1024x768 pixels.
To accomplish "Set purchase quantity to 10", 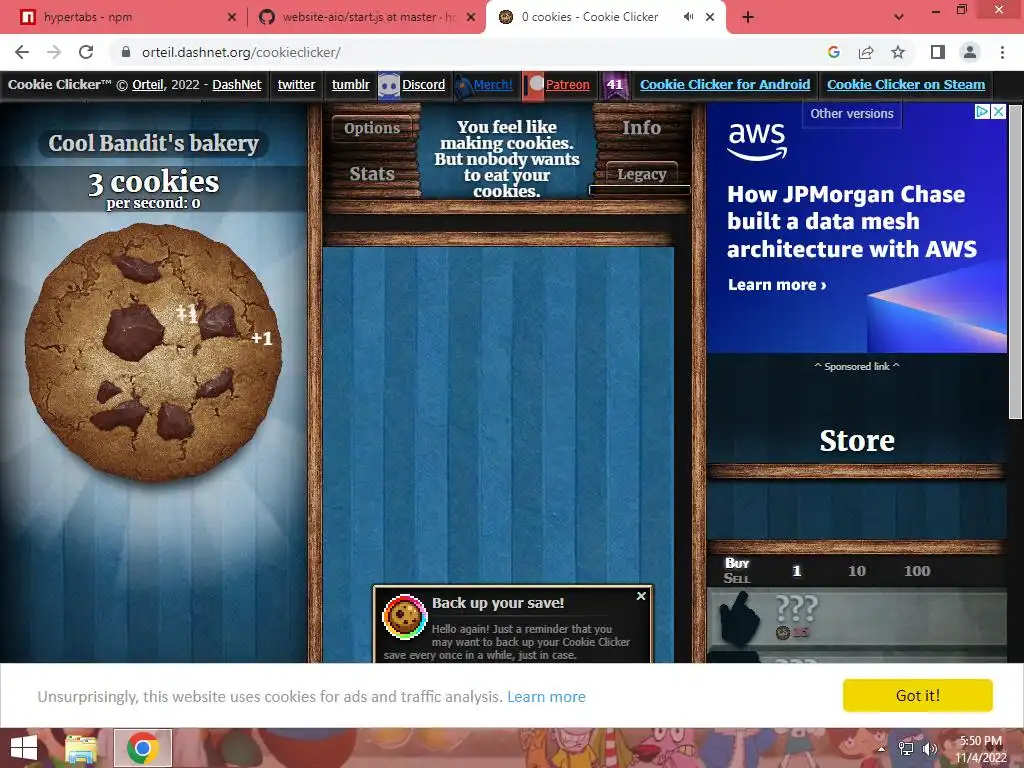I will click(857, 571).
